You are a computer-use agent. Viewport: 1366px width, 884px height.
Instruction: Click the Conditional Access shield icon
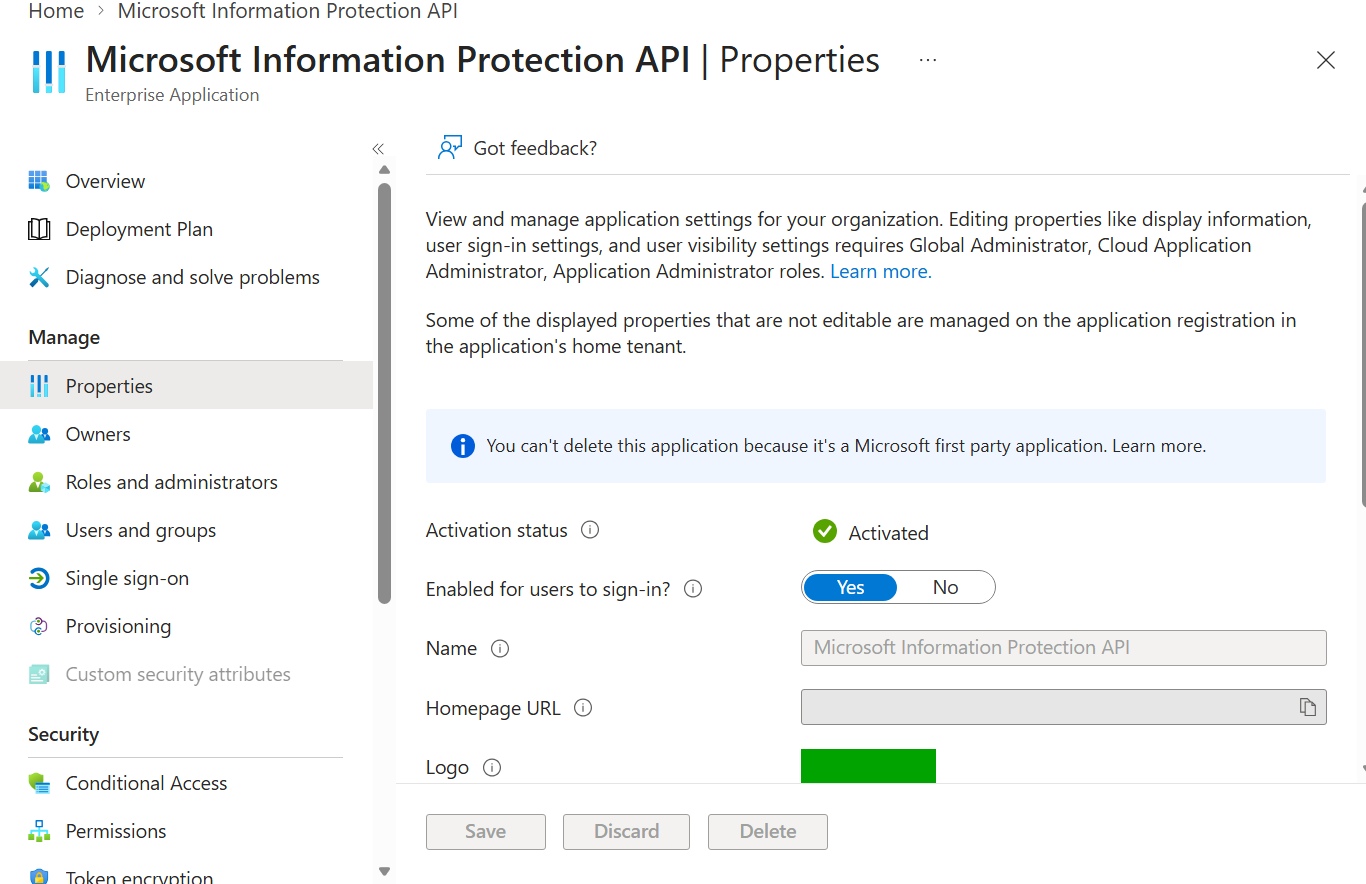pos(39,783)
